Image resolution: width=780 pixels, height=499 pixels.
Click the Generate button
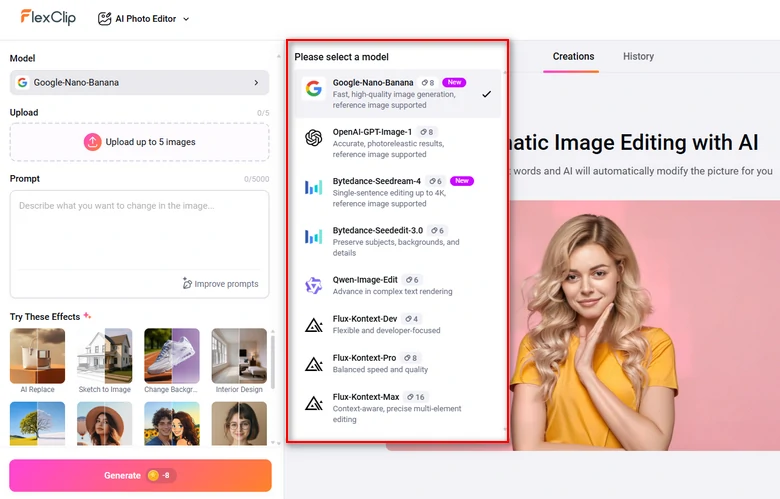tap(140, 476)
